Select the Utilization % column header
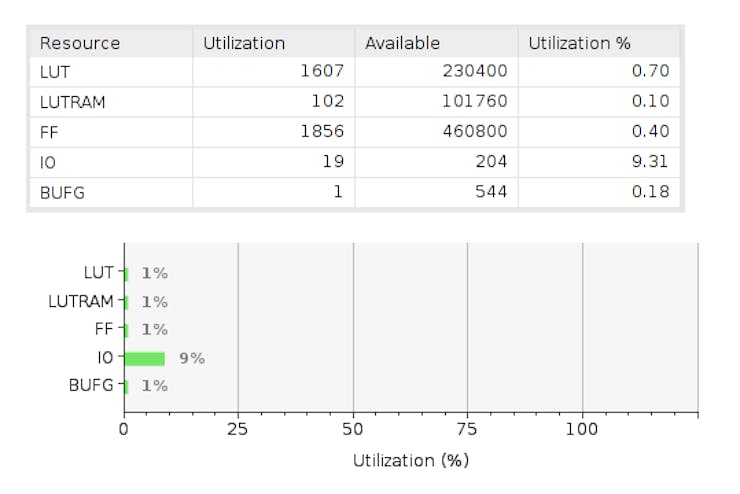 pyautogui.click(x=579, y=43)
